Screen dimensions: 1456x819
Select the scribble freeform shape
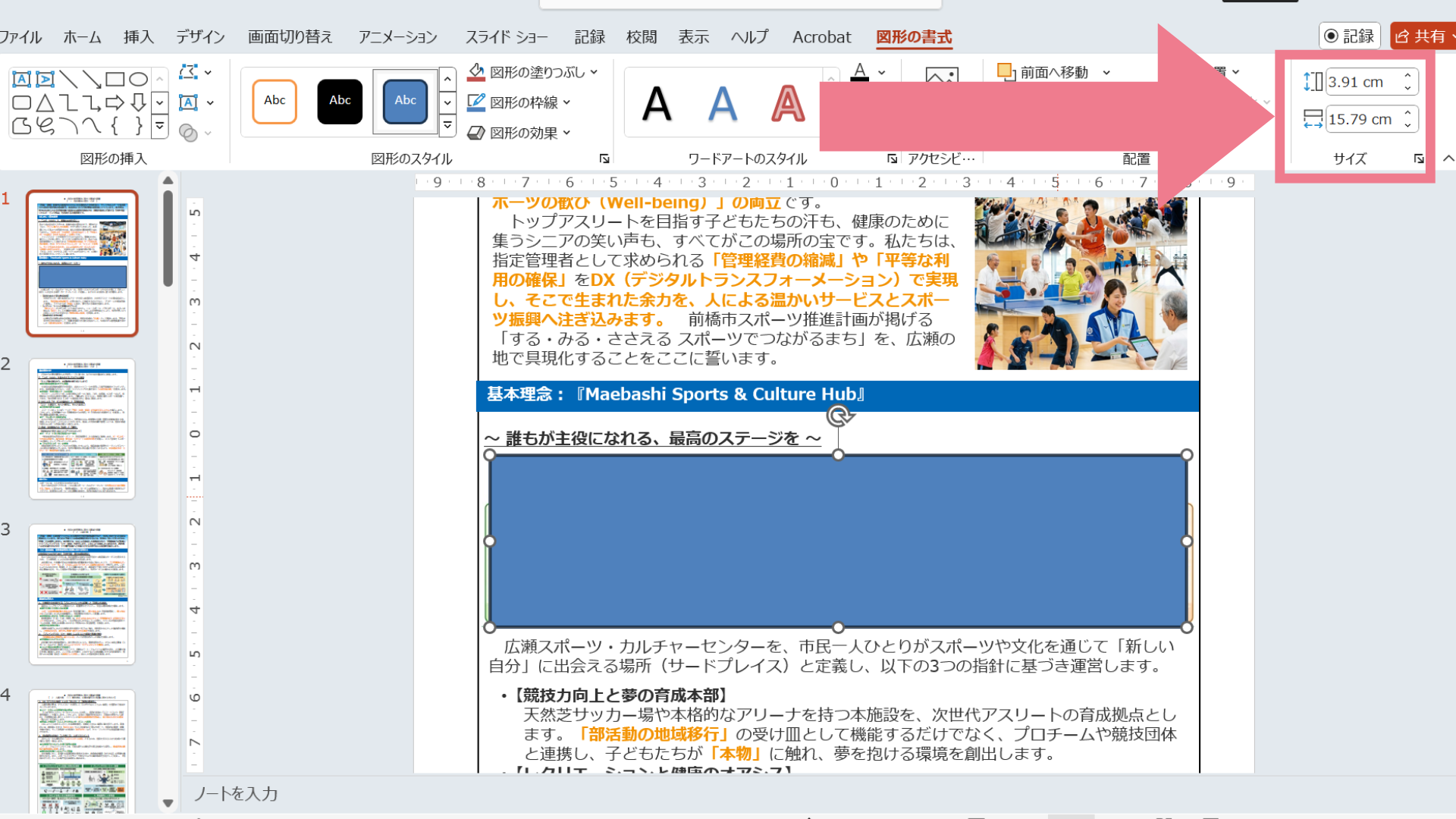[45, 126]
